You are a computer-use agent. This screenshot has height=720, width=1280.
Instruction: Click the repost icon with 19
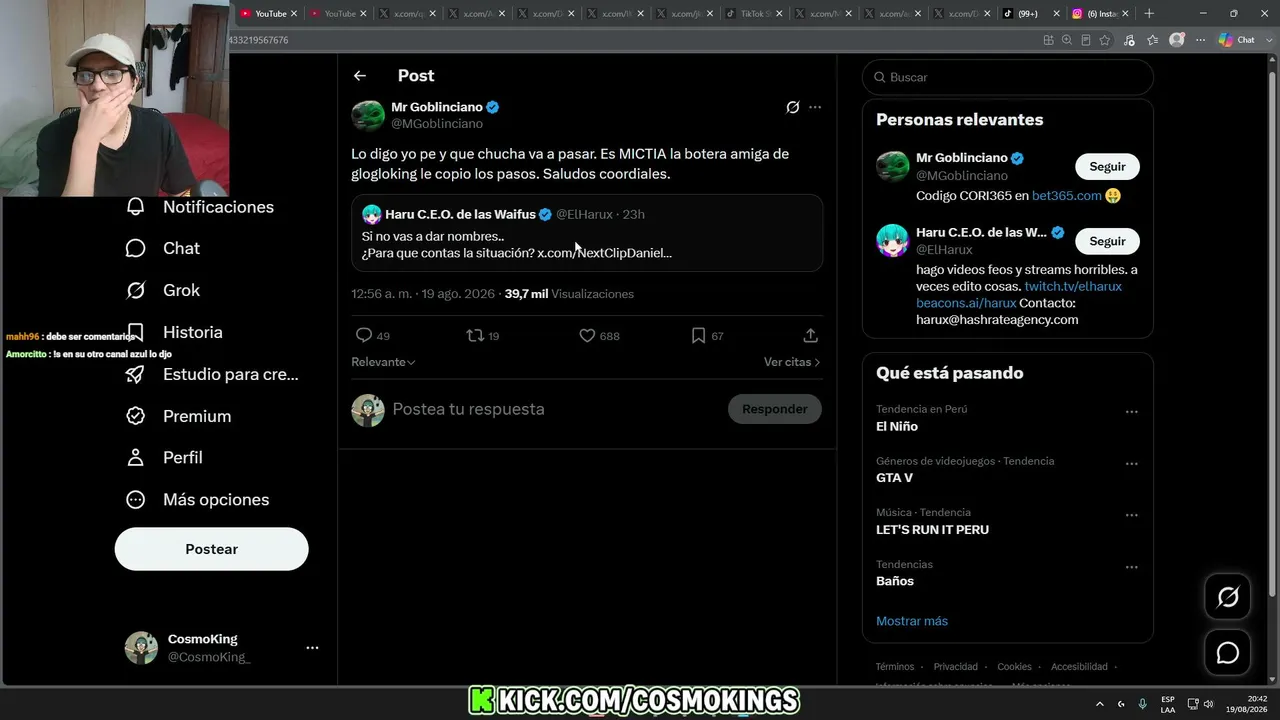pos(476,336)
